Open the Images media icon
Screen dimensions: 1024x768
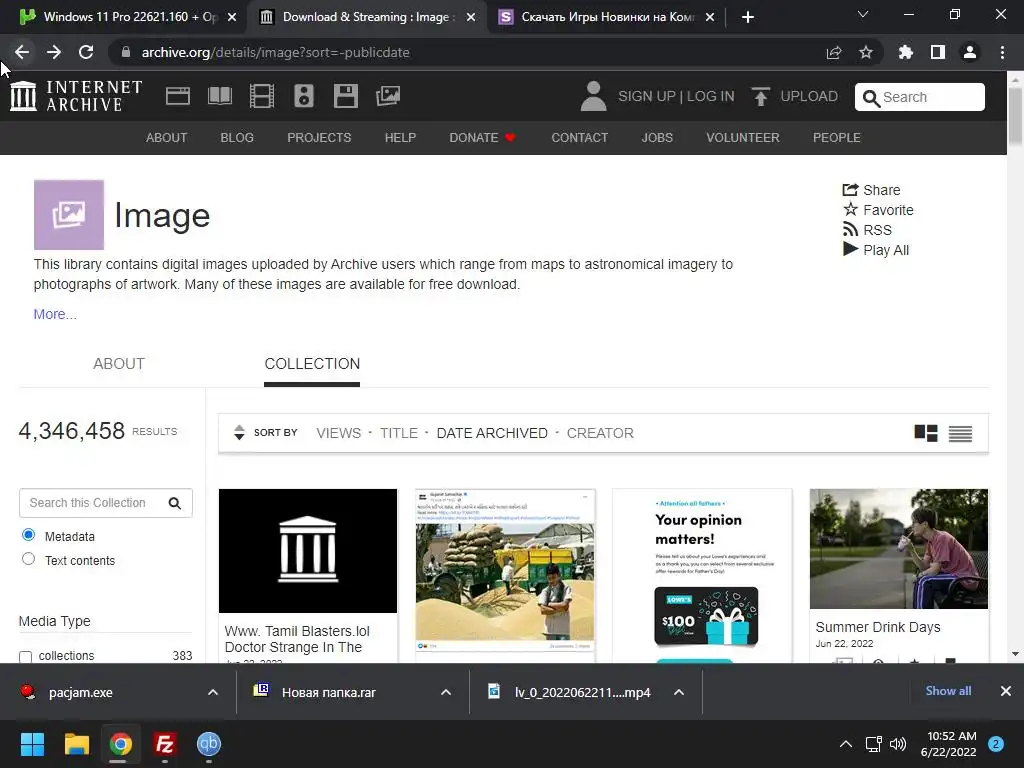[x=388, y=96]
